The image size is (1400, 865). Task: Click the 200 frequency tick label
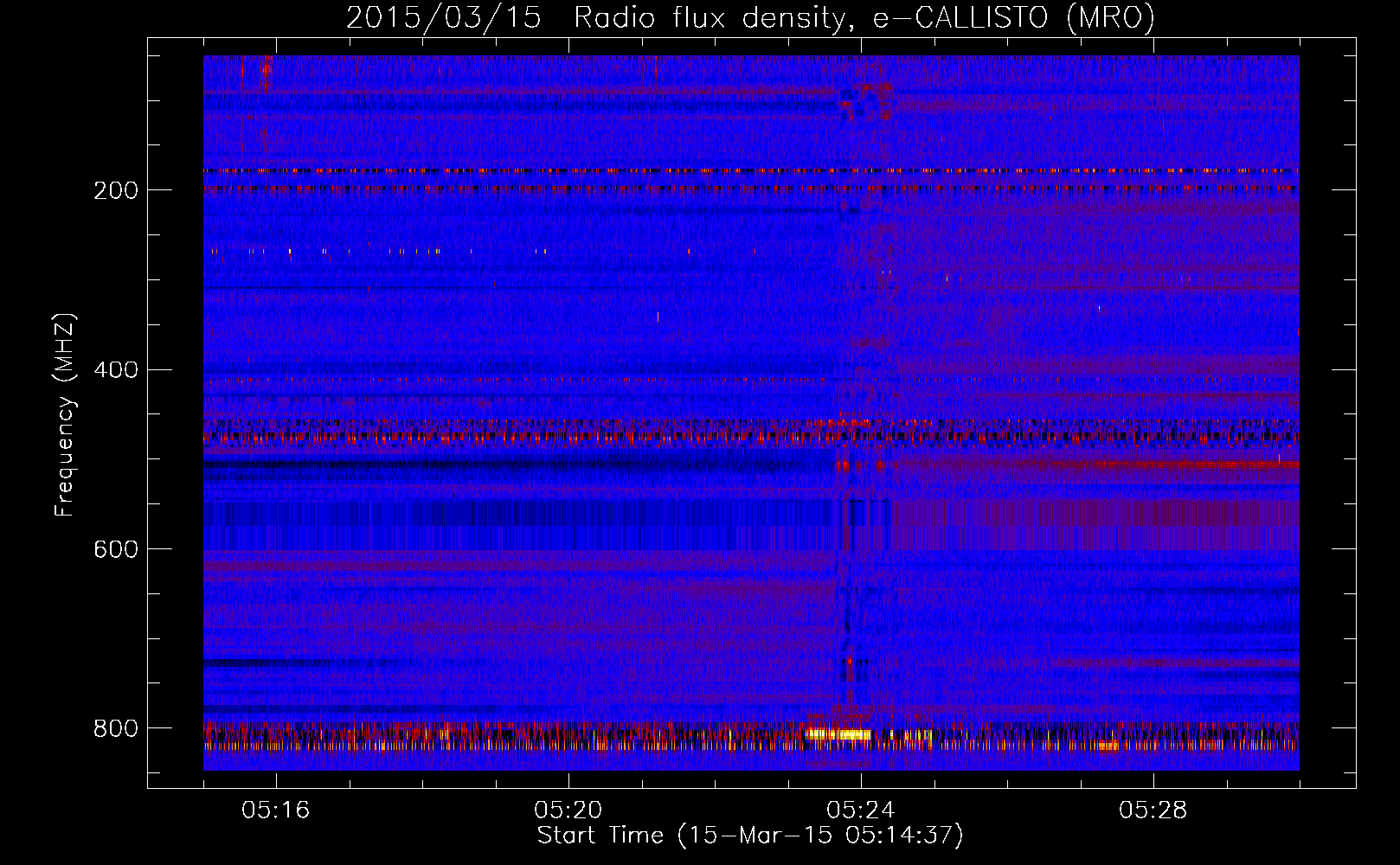pyautogui.click(x=116, y=190)
